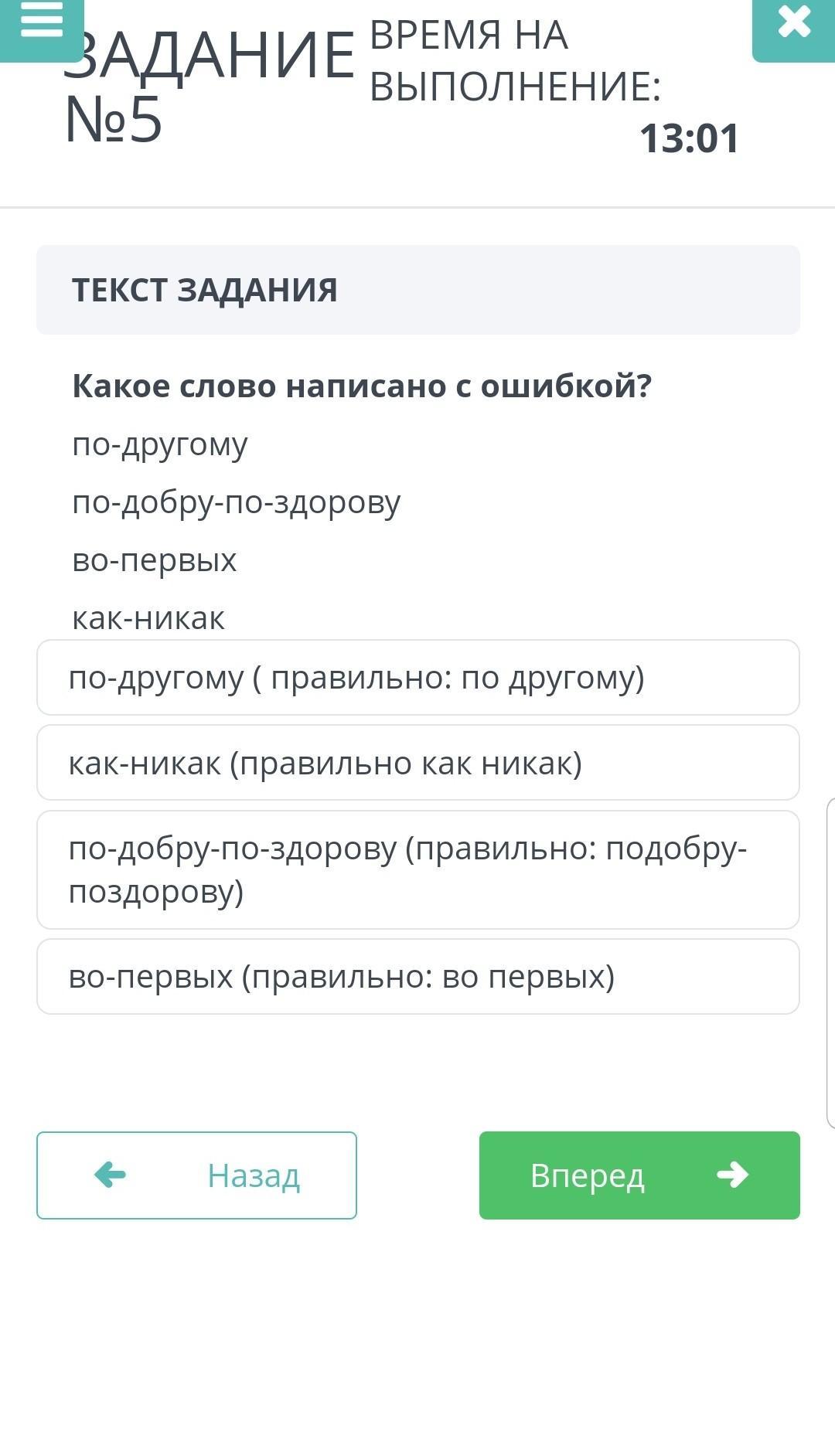This screenshot has width=835, height=1456.
Task: Click the 13:01 countdown timer
Action: (x=689, y=138)
